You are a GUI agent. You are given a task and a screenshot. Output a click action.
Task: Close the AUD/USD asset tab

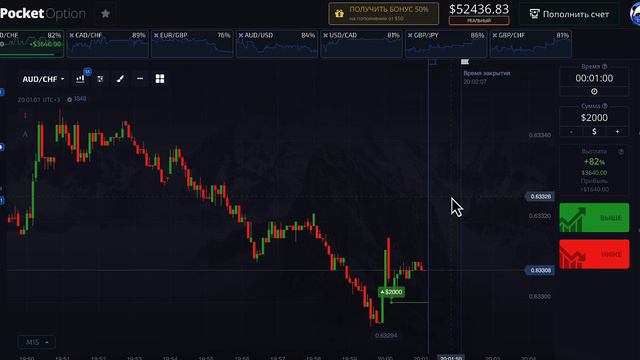tap(241, 36)
